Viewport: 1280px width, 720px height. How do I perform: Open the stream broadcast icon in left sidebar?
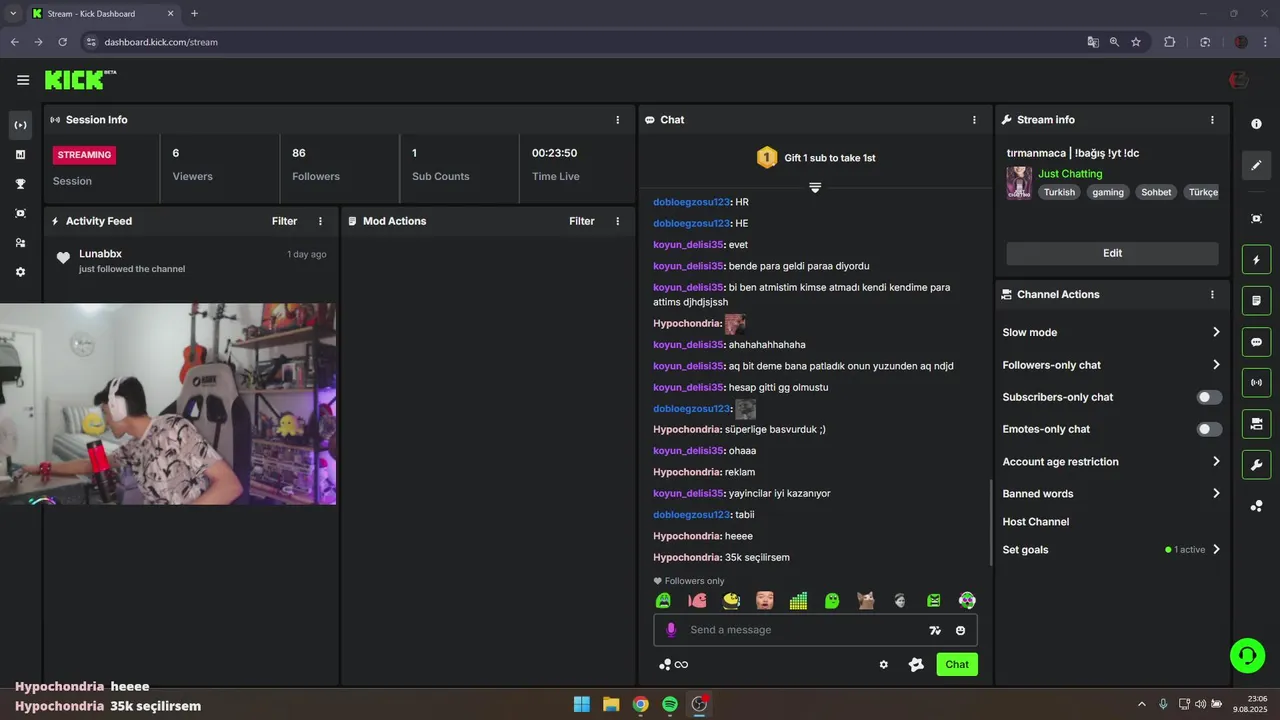click(x=20, y=125)
